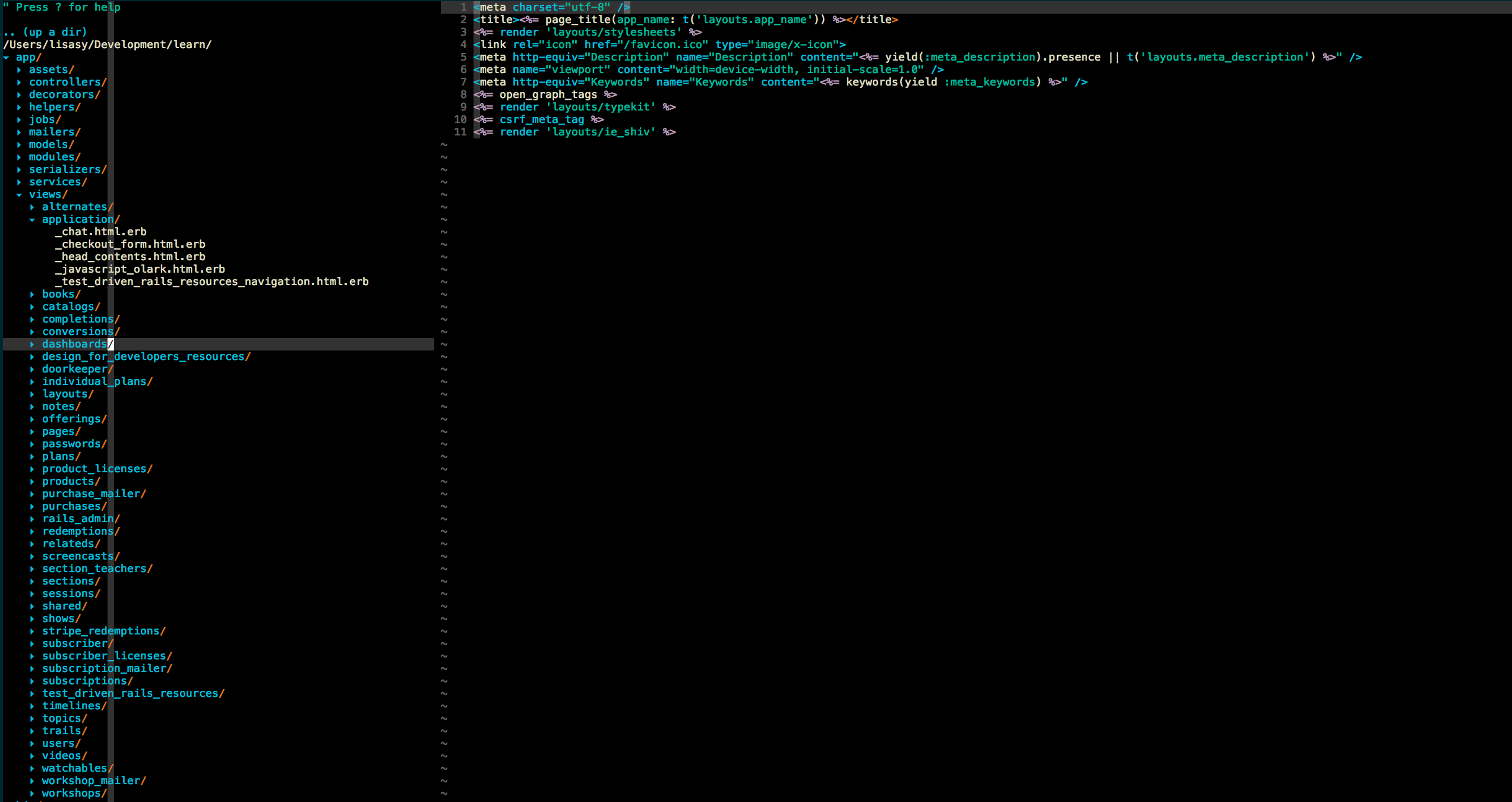
Task: Select the /Users/lisasy/Development/learn/ root path
Action: coord(108,45)
